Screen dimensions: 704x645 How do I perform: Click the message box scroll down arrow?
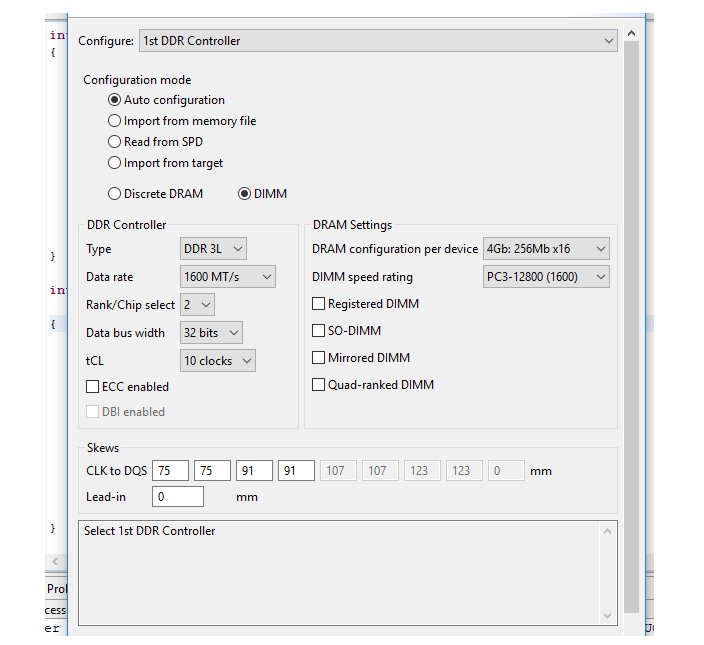coord(607,615)
